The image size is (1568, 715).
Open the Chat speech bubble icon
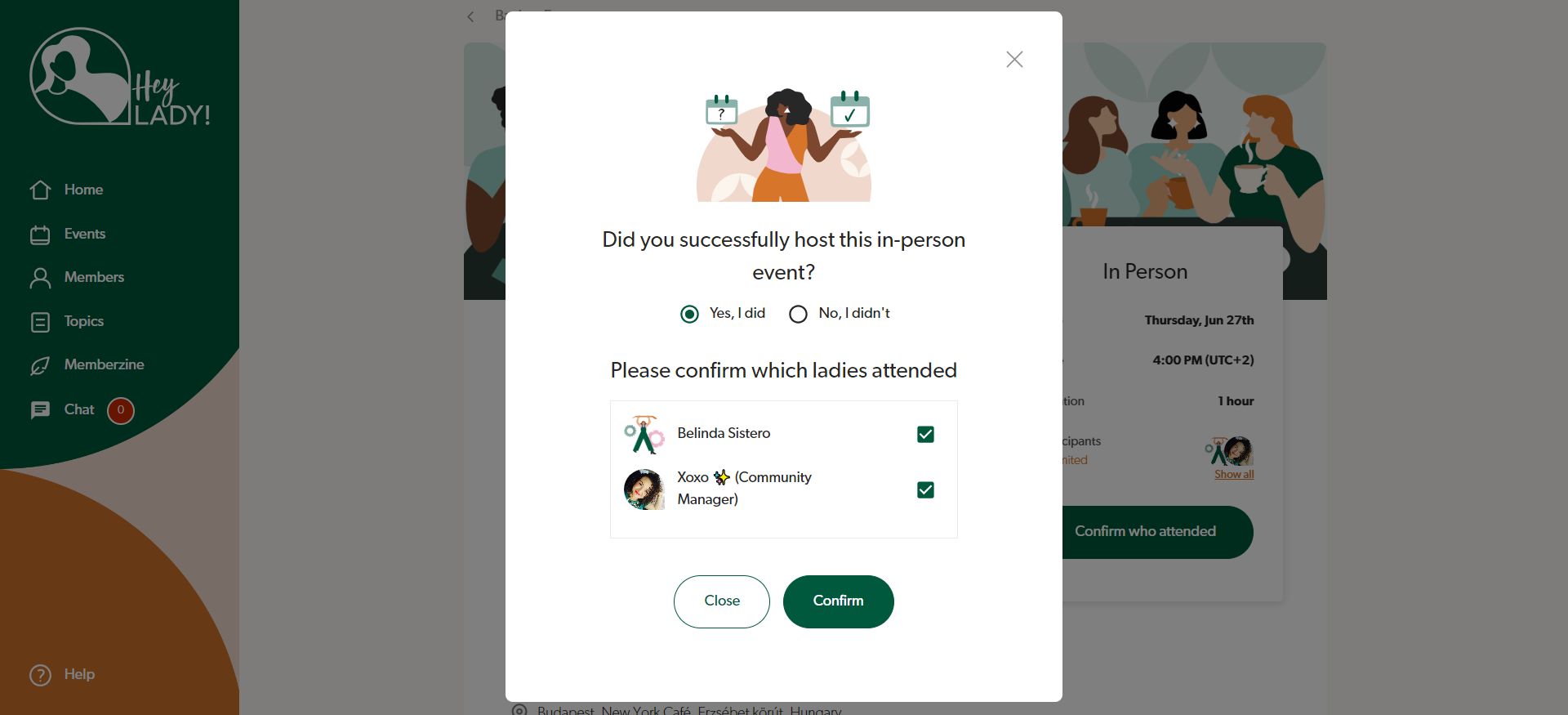pos(40,410)
